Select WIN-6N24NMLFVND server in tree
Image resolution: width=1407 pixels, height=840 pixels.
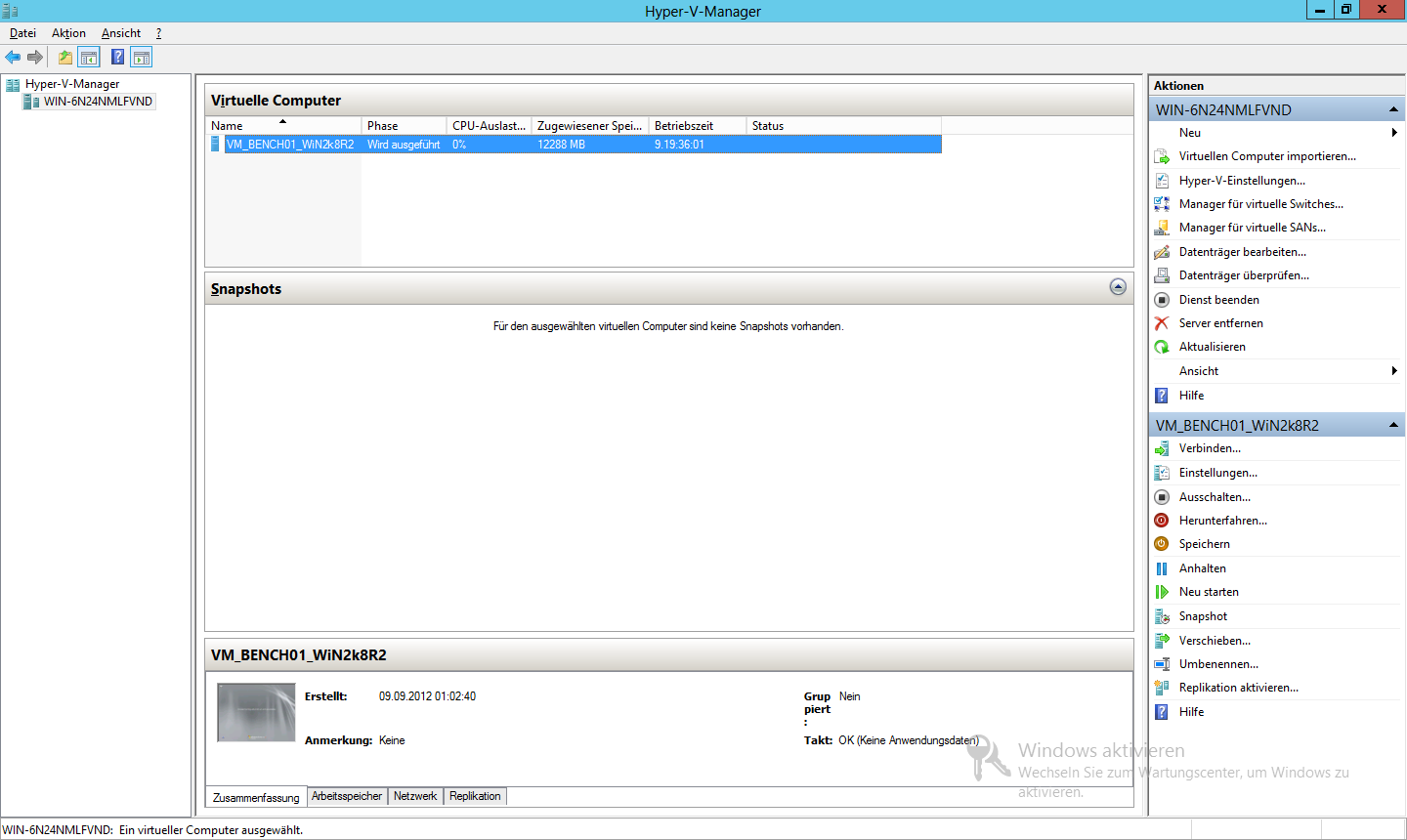coord(98,102)
